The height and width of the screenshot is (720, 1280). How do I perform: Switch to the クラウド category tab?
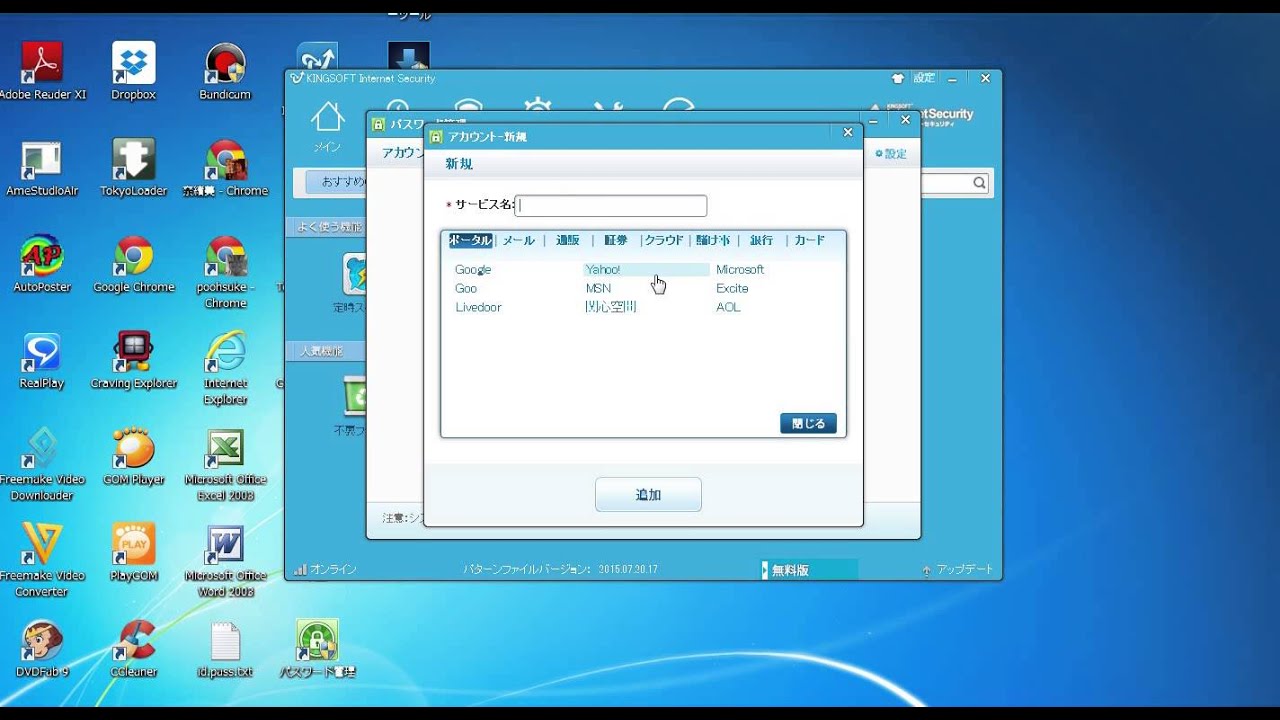coord(664,240)
